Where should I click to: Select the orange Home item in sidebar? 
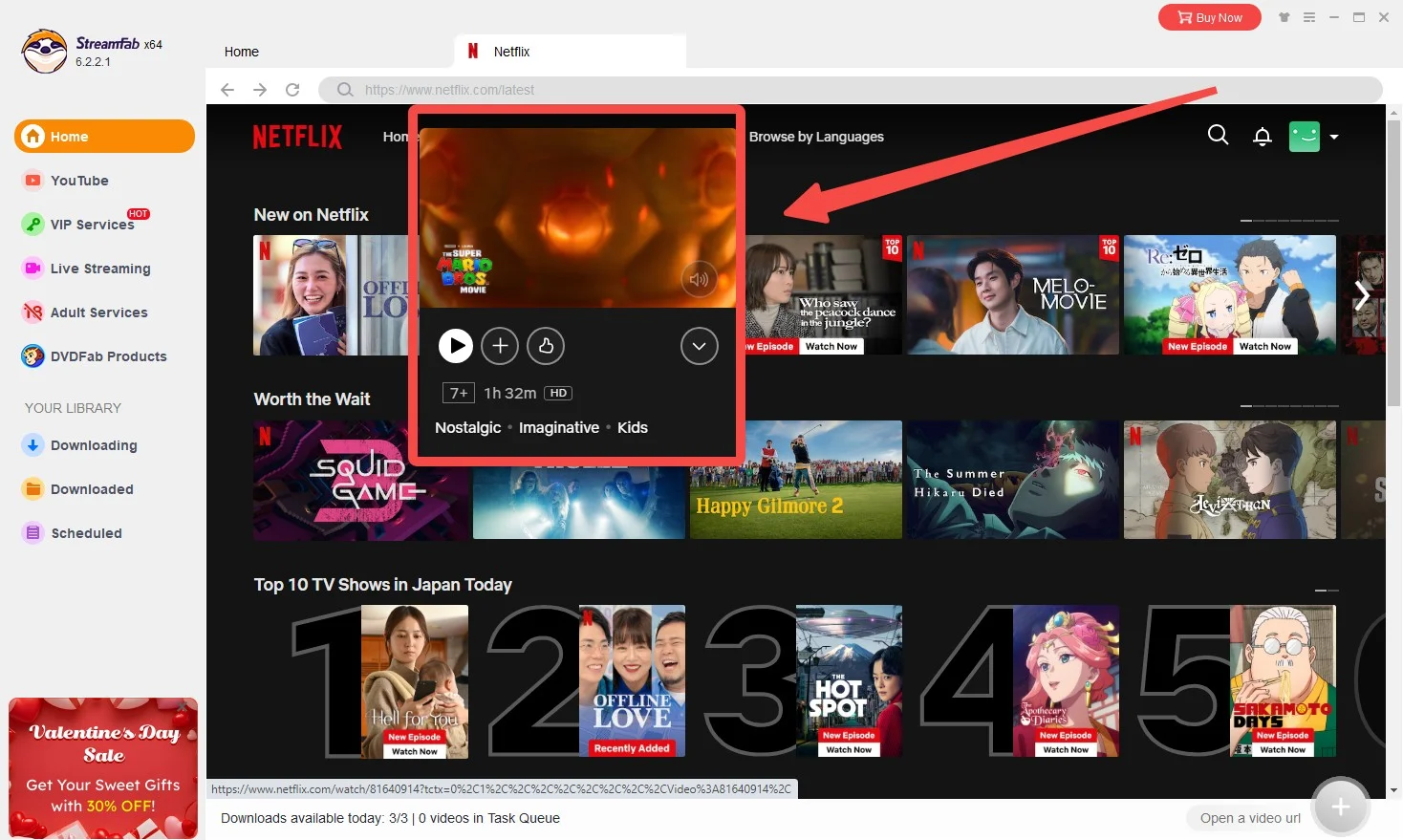pos(104,137)
